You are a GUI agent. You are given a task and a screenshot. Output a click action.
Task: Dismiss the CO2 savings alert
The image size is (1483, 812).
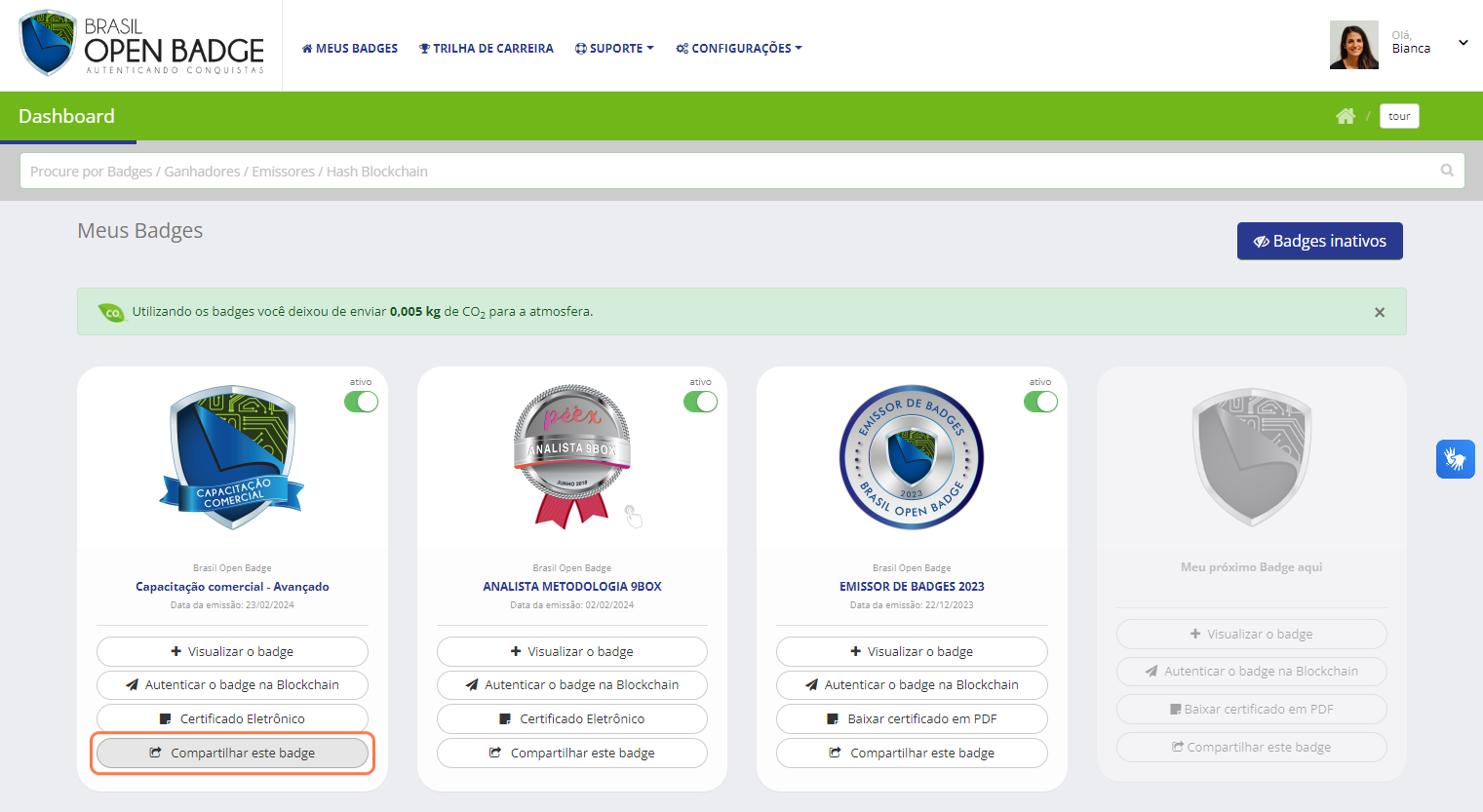point(1380,312)
